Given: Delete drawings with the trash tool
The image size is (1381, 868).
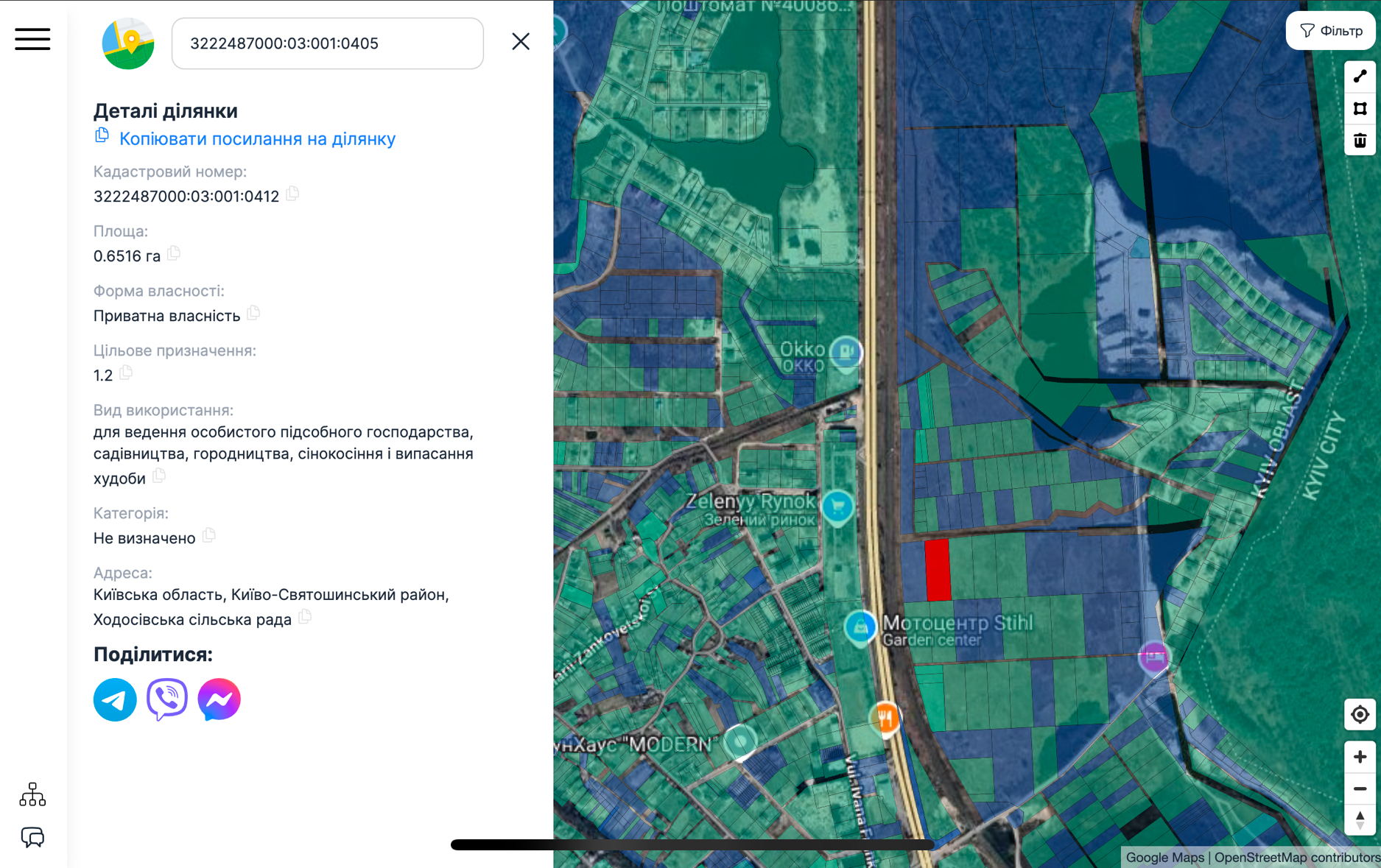Looking at the screenshot, I should click(x=1360, y=140).
